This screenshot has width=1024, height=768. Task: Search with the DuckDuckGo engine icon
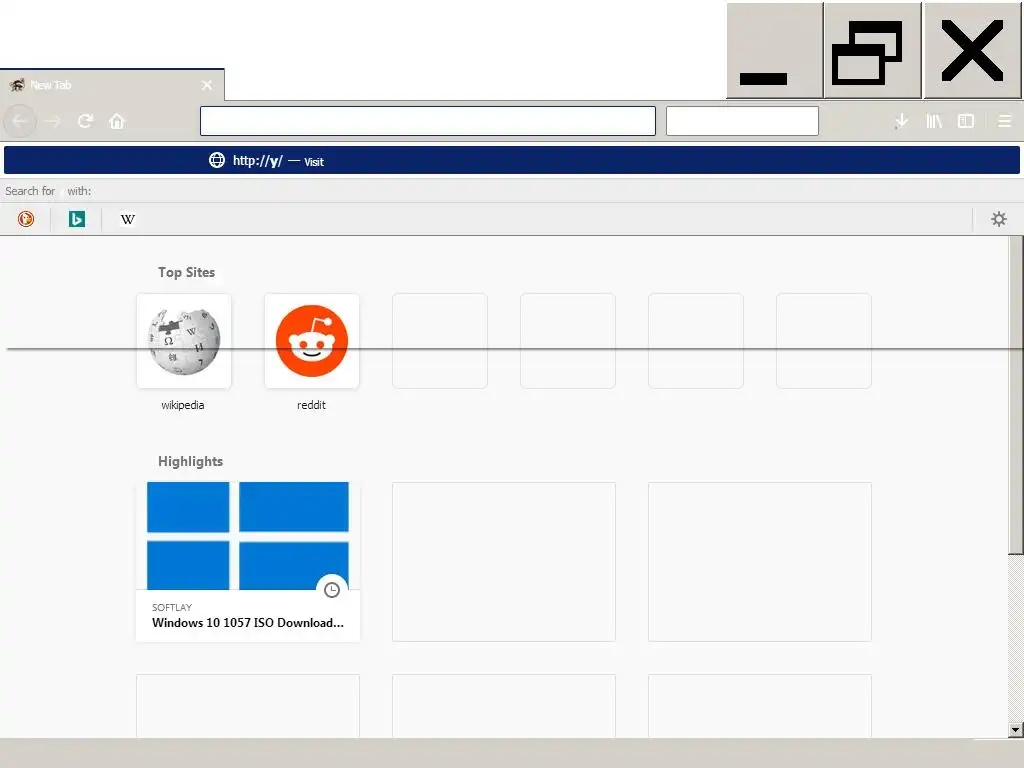(x=26, y=219)
